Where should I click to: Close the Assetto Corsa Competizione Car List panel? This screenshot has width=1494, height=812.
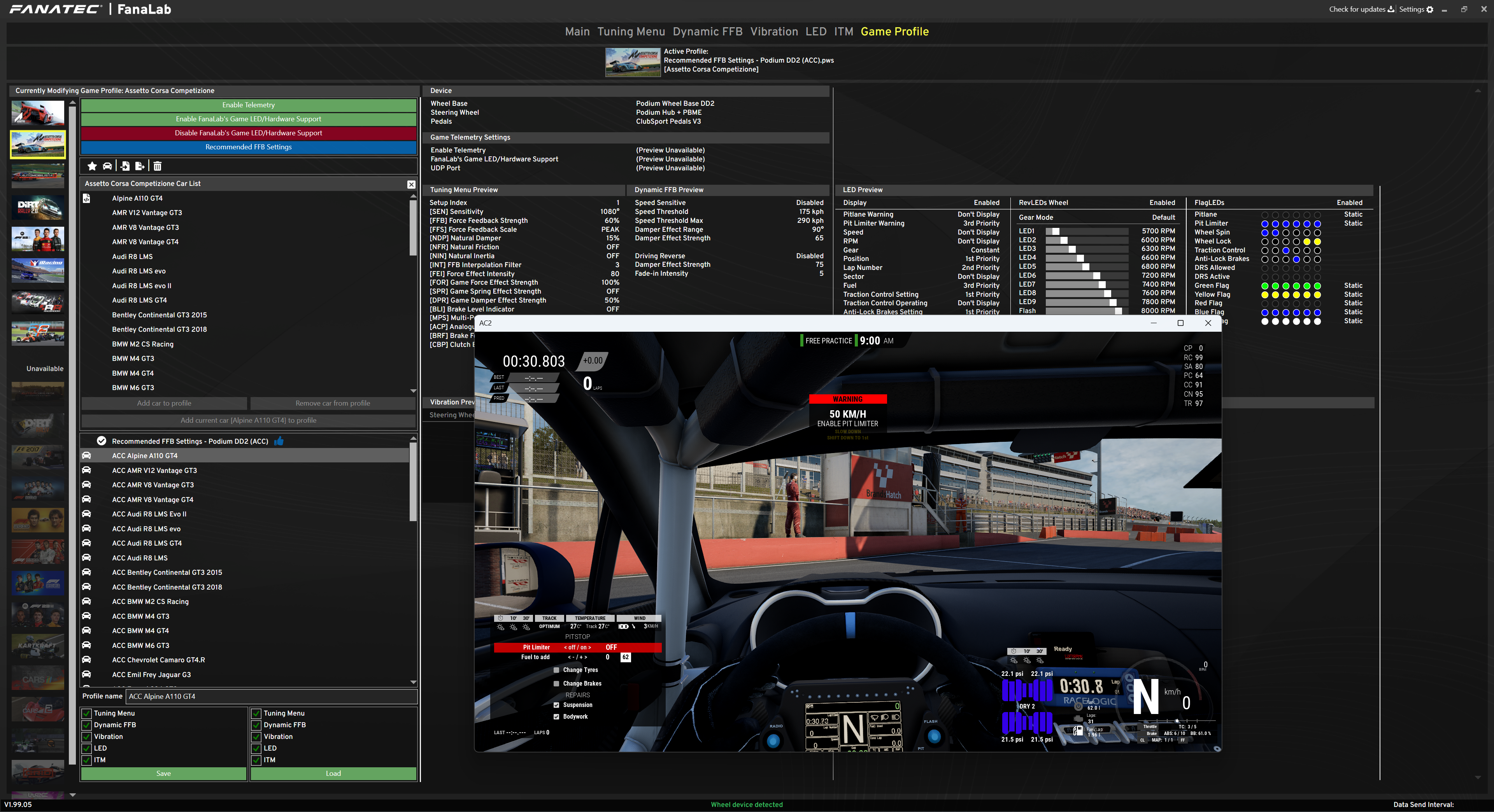411,184
